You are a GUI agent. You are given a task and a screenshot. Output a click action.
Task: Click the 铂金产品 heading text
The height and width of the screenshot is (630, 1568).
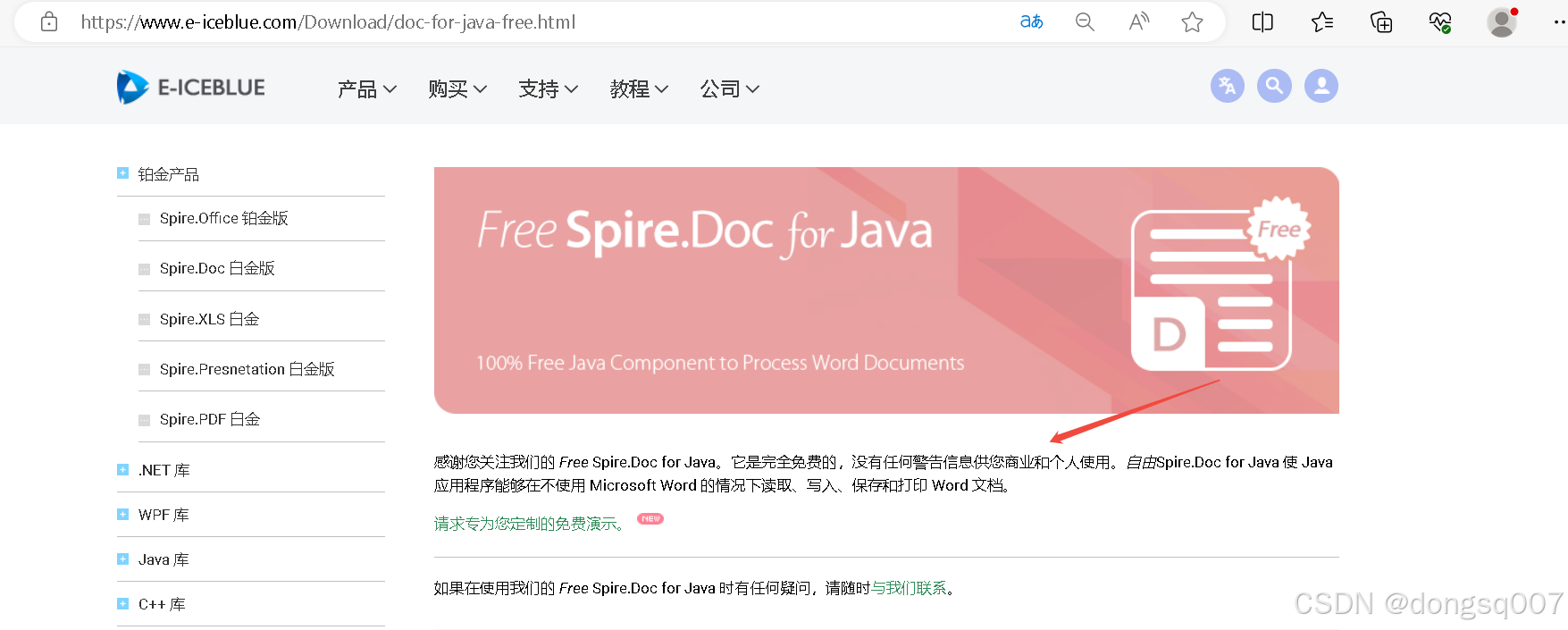click(x=169, y=174)
